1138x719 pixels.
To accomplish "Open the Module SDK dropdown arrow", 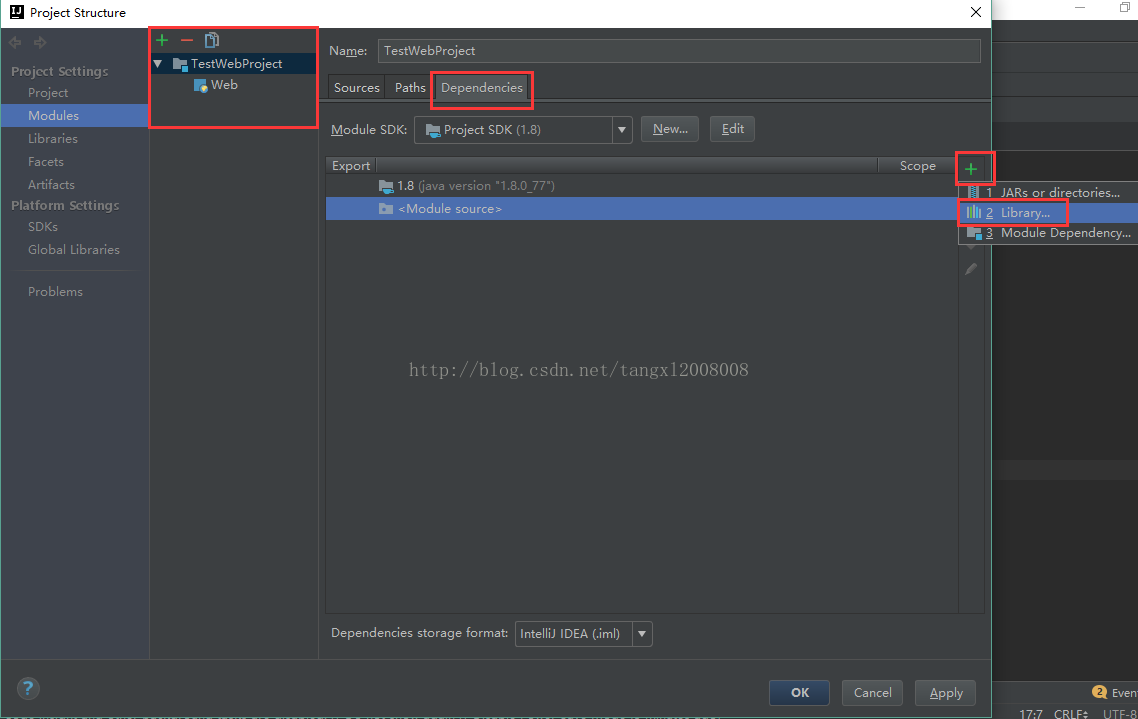I will (x=622, y=130).
